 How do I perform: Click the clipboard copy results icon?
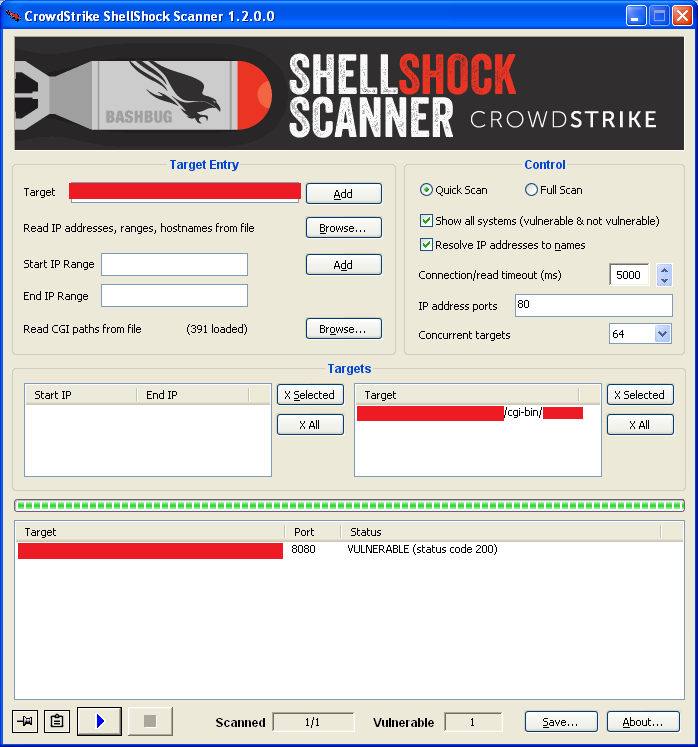[x=57, y=721]
